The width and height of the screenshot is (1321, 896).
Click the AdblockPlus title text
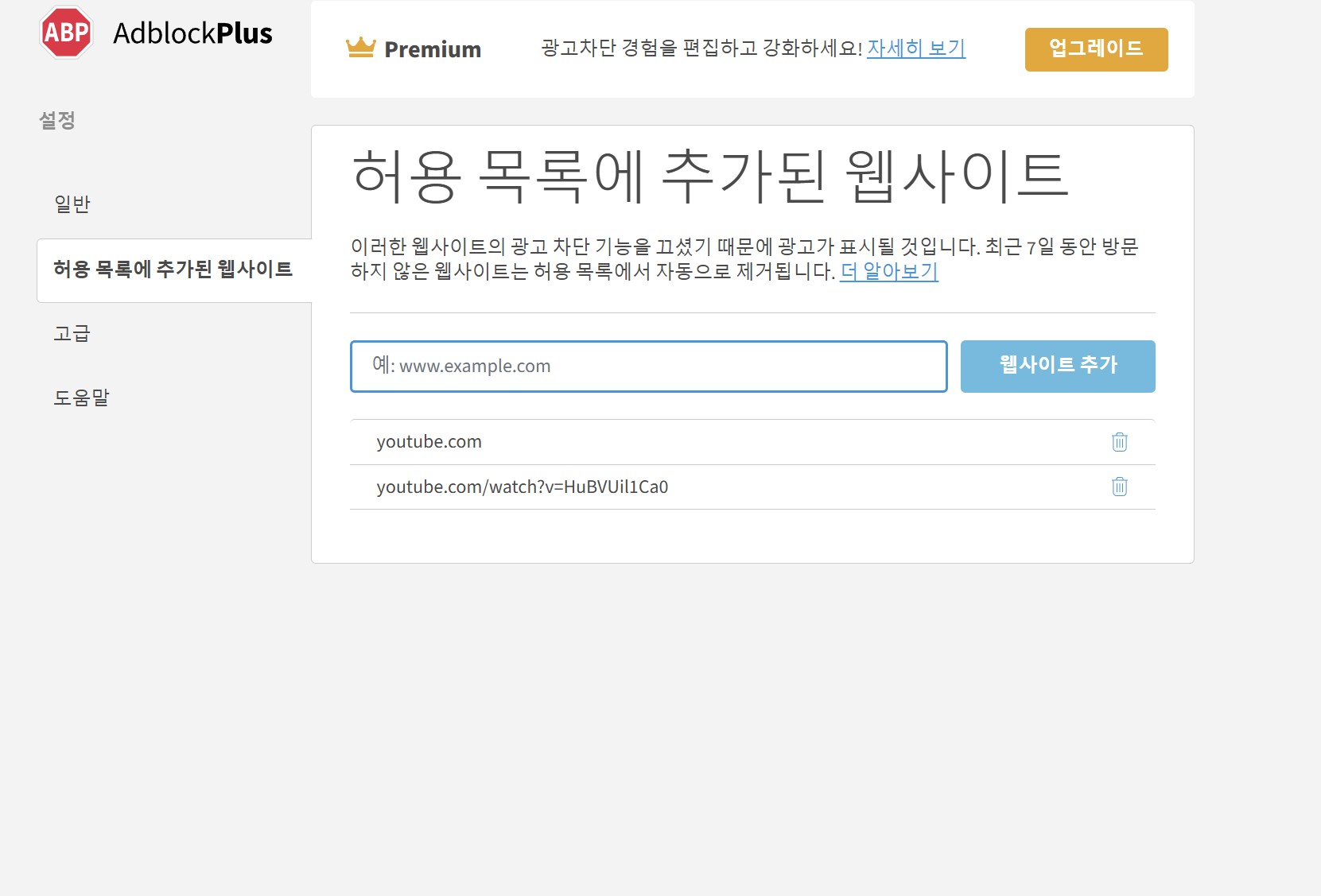[192, 33]
